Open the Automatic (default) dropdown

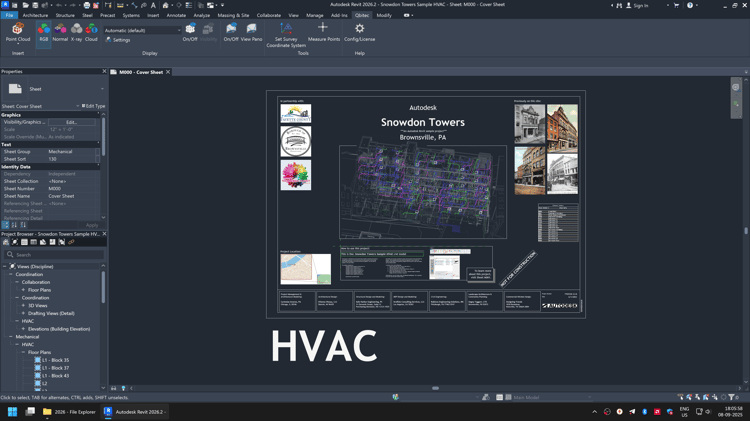pos(143,30)
